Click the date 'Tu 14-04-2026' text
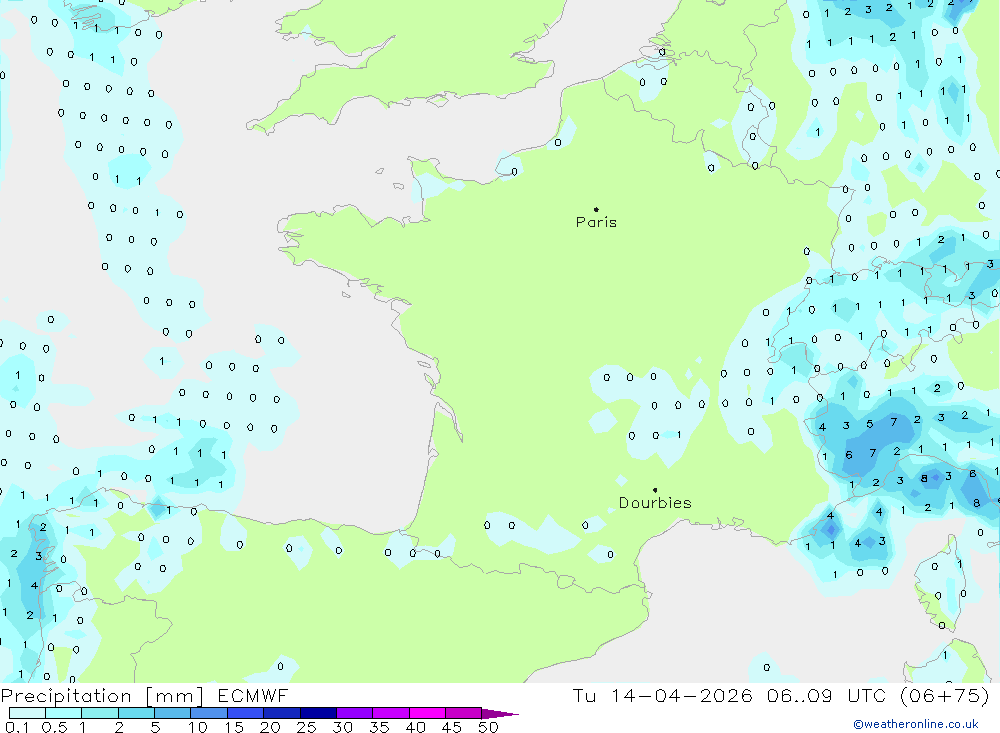This screenshot has width=1000, height=733. pyautogui.click(x=663, y=695)
